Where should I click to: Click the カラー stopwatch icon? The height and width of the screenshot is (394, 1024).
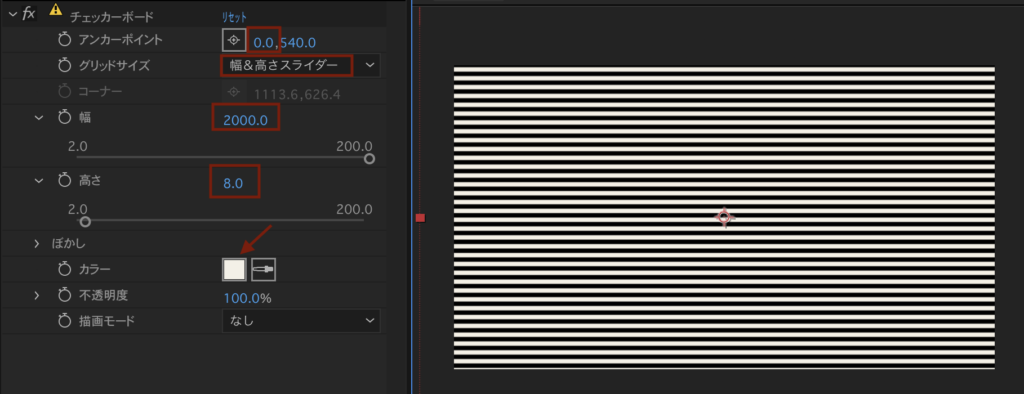[x=63, y=269]
